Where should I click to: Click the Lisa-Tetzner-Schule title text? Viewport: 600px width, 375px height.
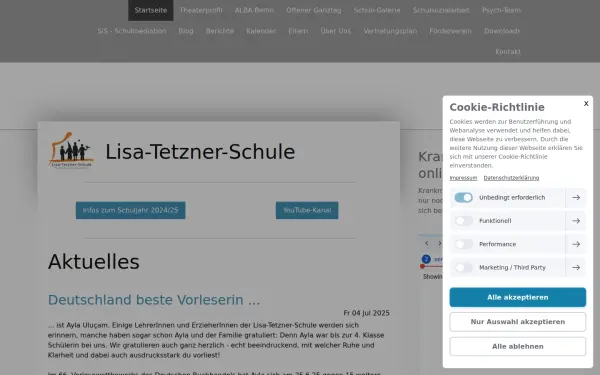tap(200, 152)
